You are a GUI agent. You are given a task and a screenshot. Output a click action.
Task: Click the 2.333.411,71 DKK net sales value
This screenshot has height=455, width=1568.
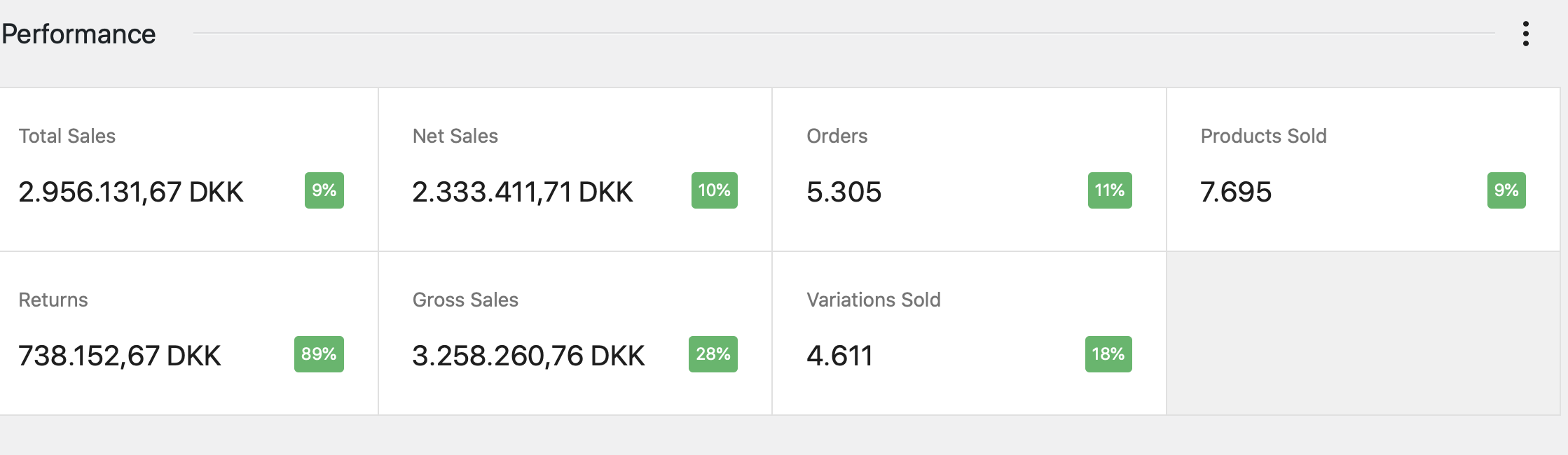(522, 192)
